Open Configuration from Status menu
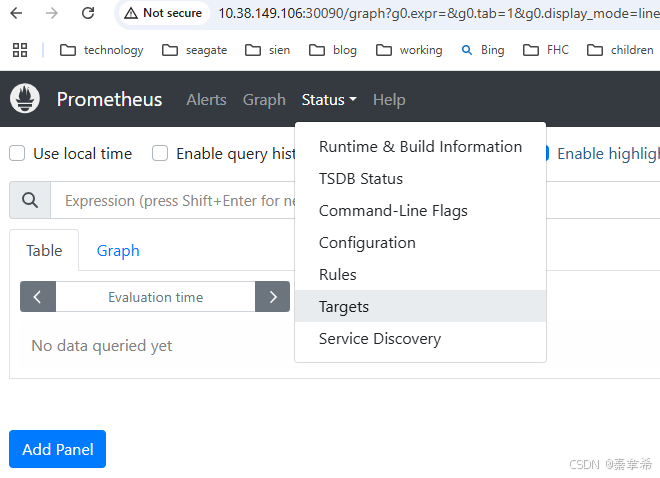Viewport: 660px width, 478px height. pyautogui.click(x=420, y=242)
